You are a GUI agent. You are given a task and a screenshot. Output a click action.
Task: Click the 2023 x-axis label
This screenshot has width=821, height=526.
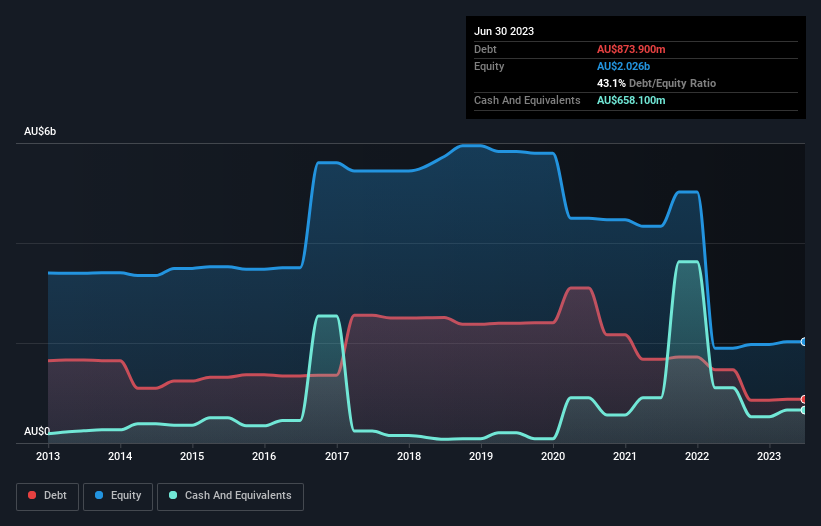coord(769,456)
